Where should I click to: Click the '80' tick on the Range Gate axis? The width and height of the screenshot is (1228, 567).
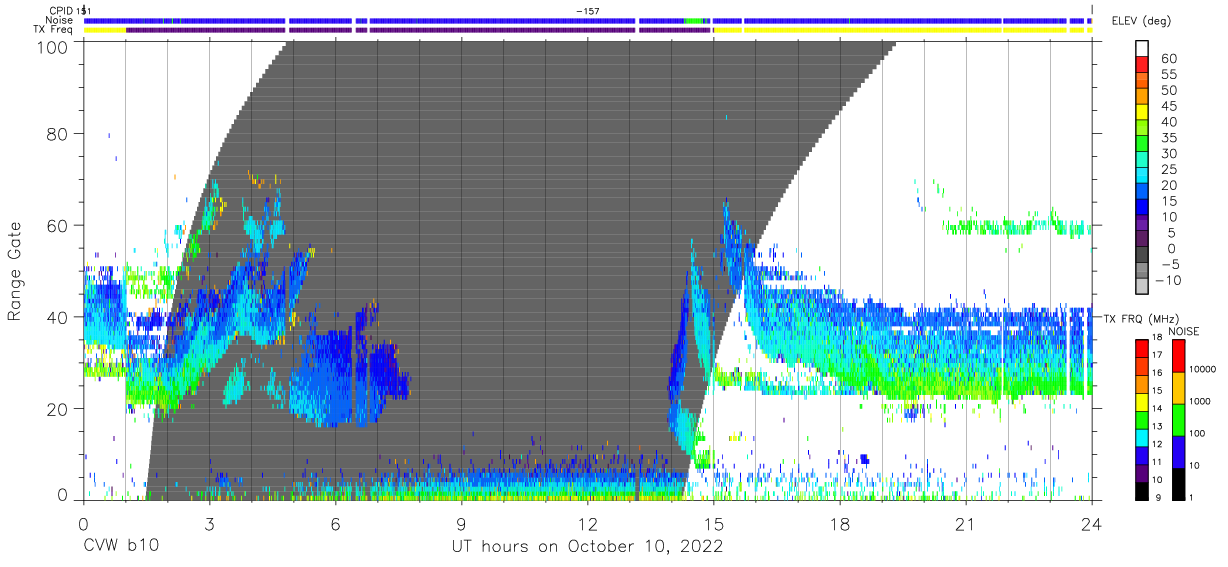[x=59, y=134]
